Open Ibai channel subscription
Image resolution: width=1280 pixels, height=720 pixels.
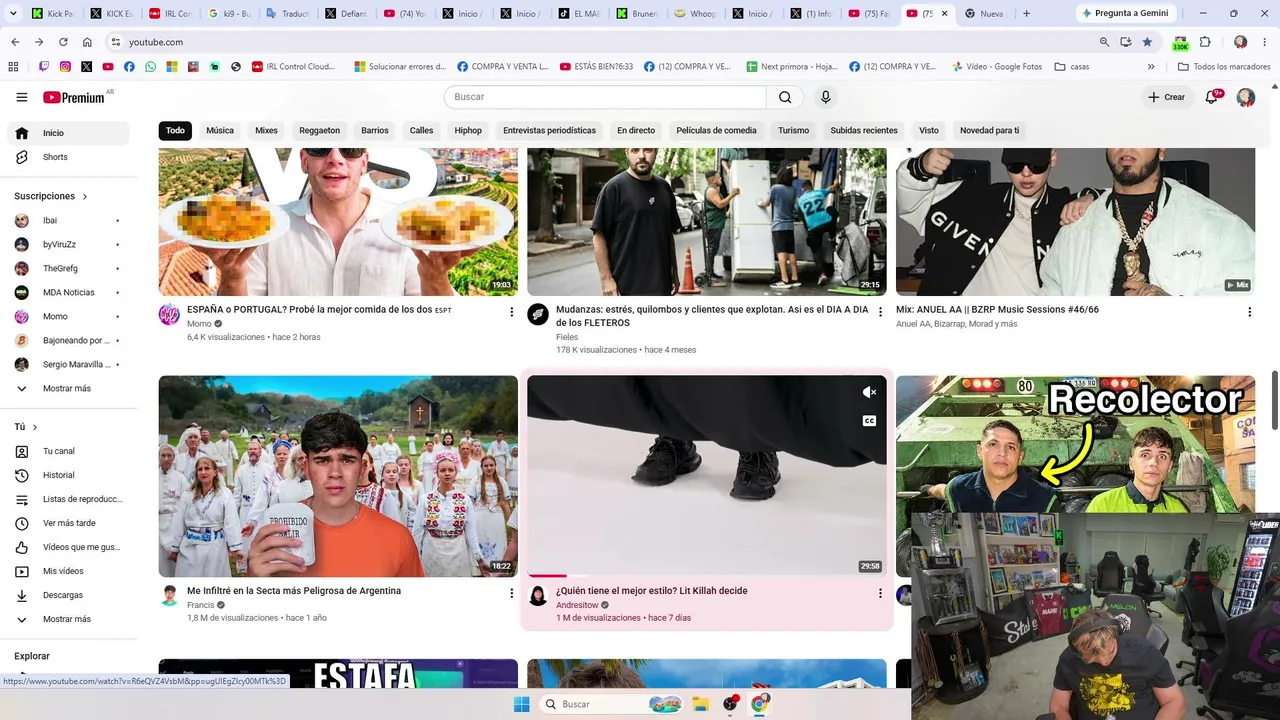click(68, 220)
